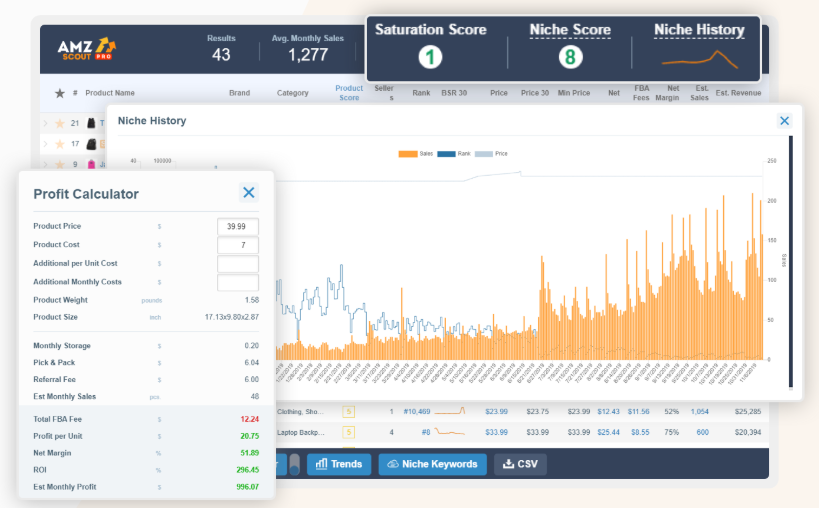Star the product in row 9

coord(60,164)
